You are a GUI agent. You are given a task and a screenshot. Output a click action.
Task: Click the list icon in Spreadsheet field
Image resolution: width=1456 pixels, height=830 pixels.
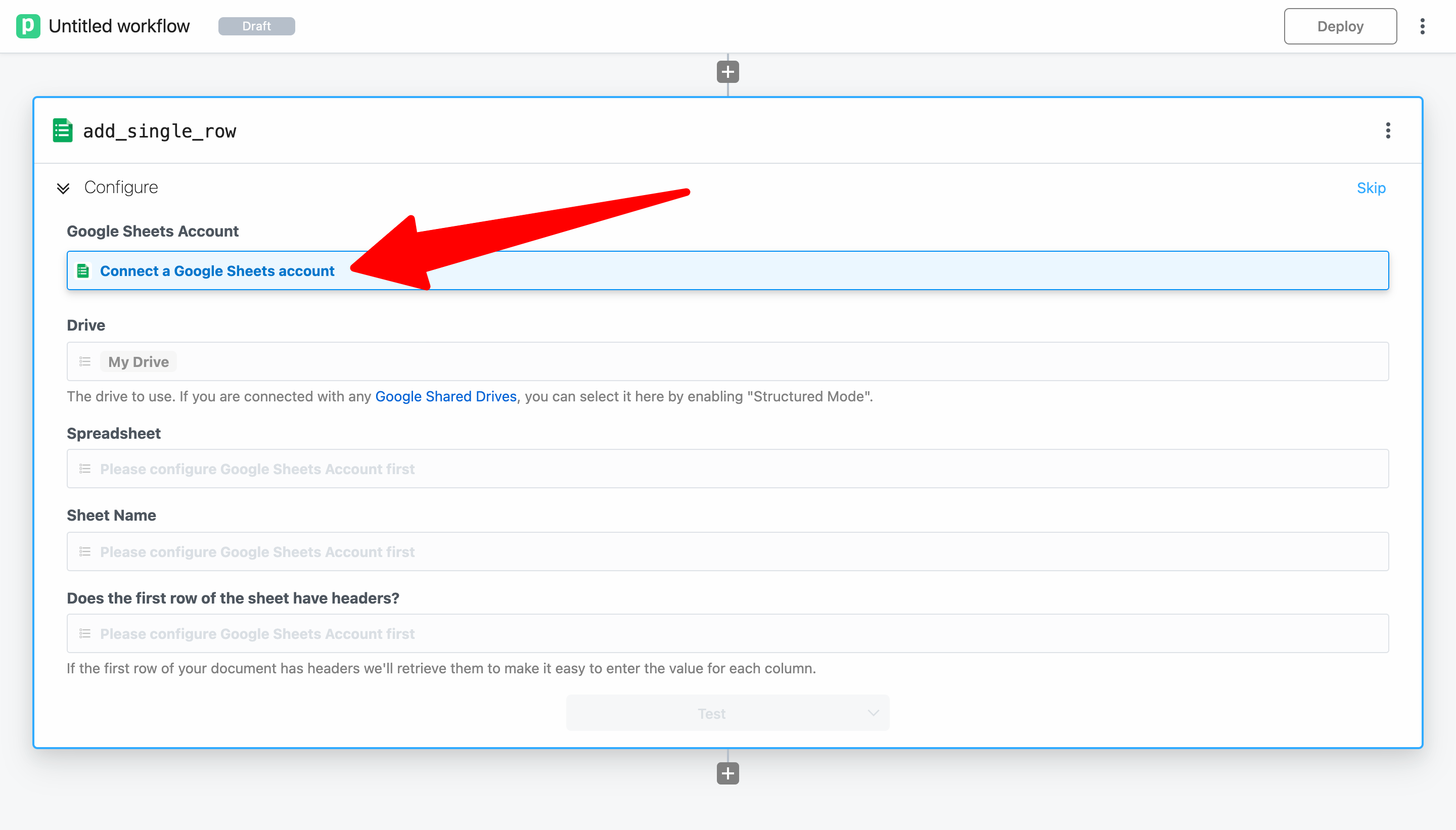click(x=85, y=469)
